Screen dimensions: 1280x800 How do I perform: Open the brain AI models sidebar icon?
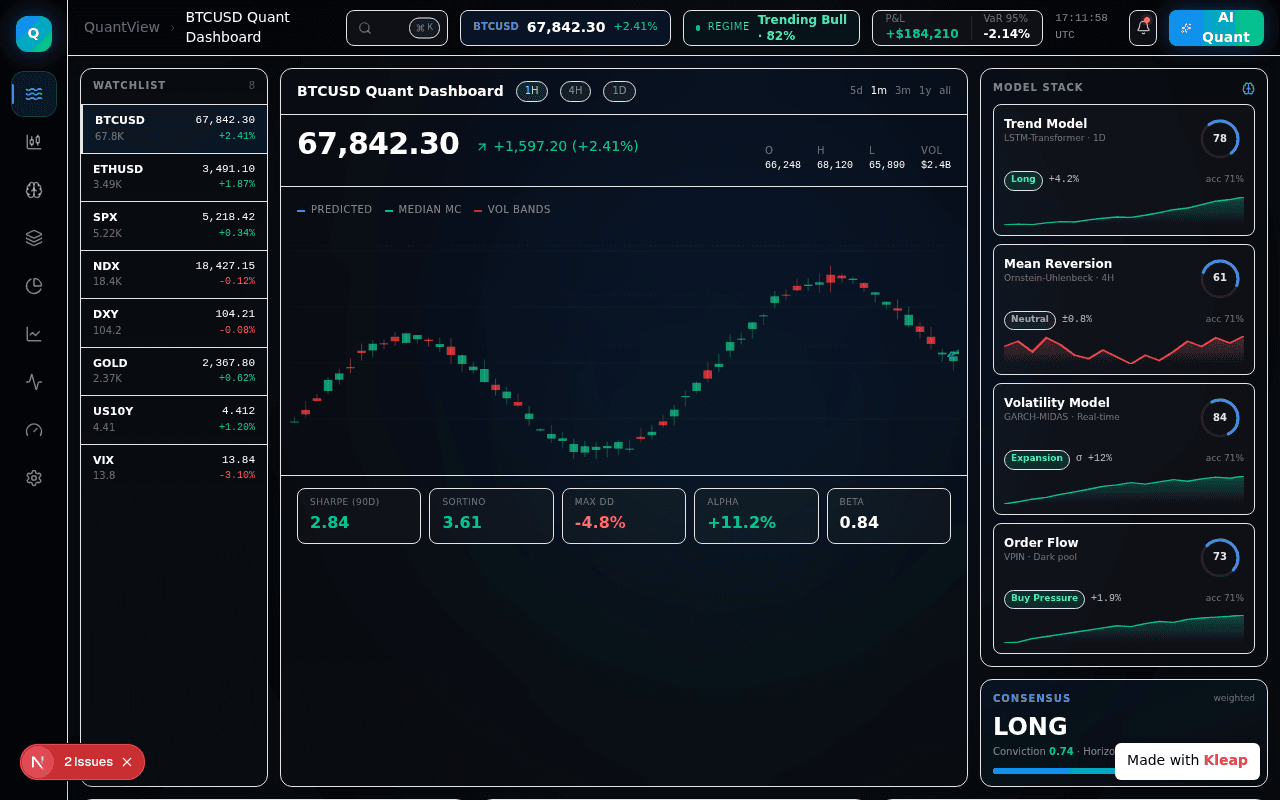[x=34, y=190]
